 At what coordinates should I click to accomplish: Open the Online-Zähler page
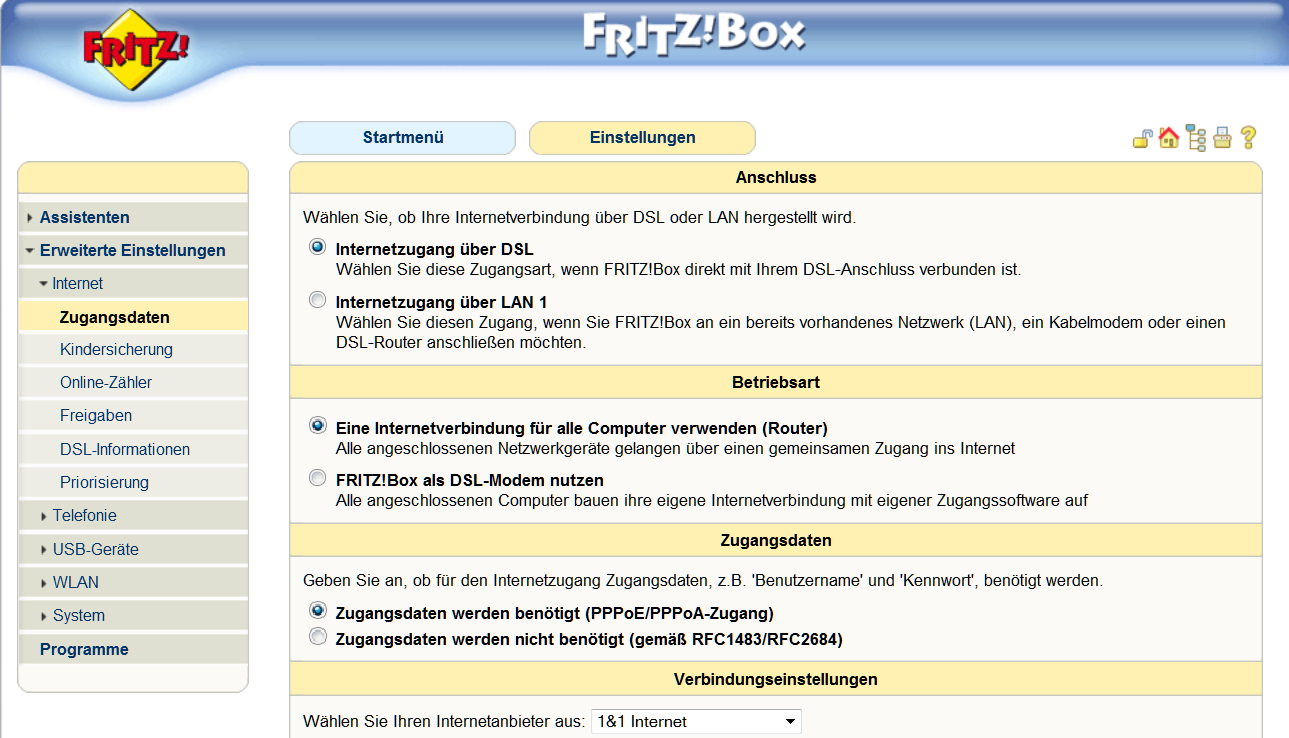133,383
